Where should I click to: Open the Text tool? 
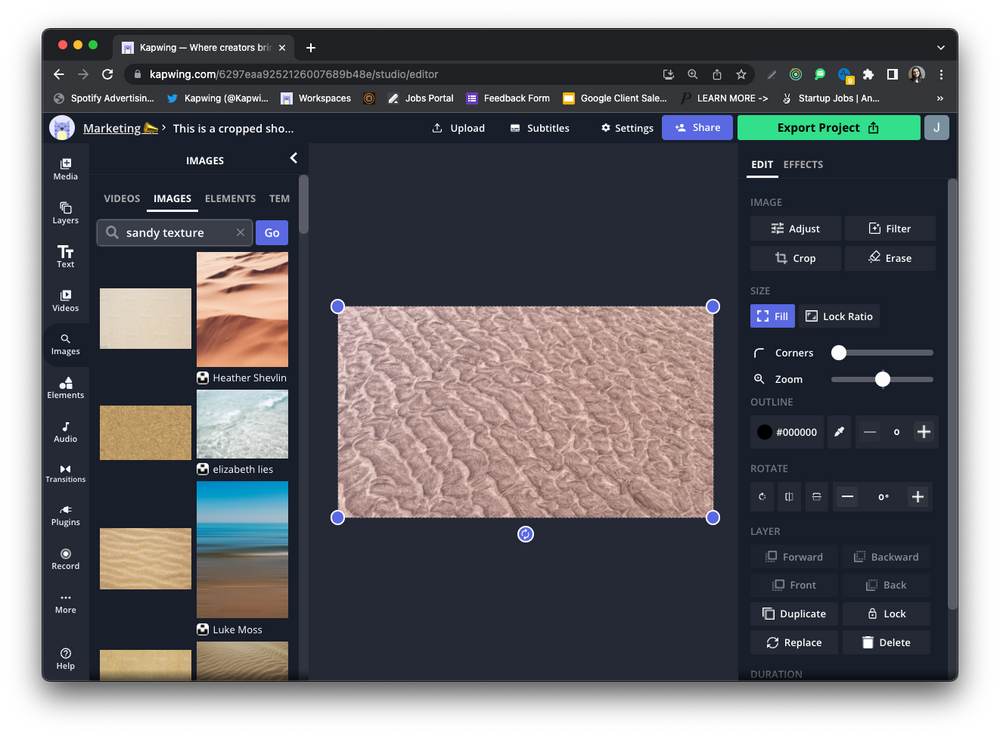click(65, 256)
